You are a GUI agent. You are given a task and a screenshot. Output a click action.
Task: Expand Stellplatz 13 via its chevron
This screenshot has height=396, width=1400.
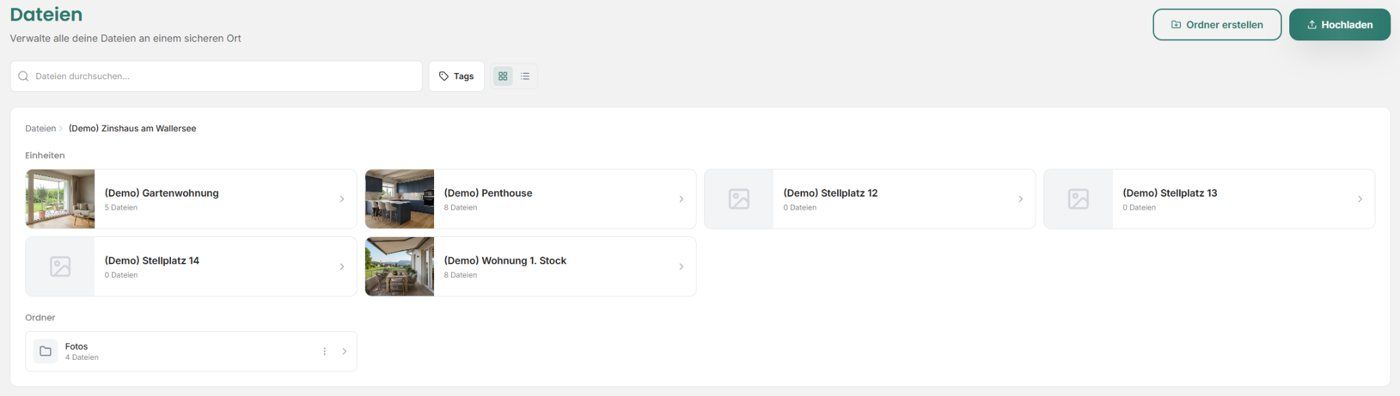click(1359, 199)
